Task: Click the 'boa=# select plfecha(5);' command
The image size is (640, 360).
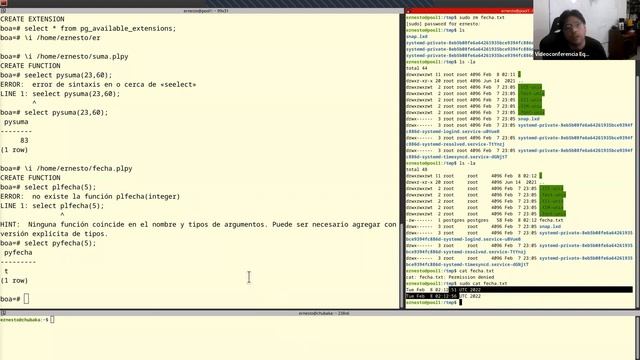Action: (48, 187)
